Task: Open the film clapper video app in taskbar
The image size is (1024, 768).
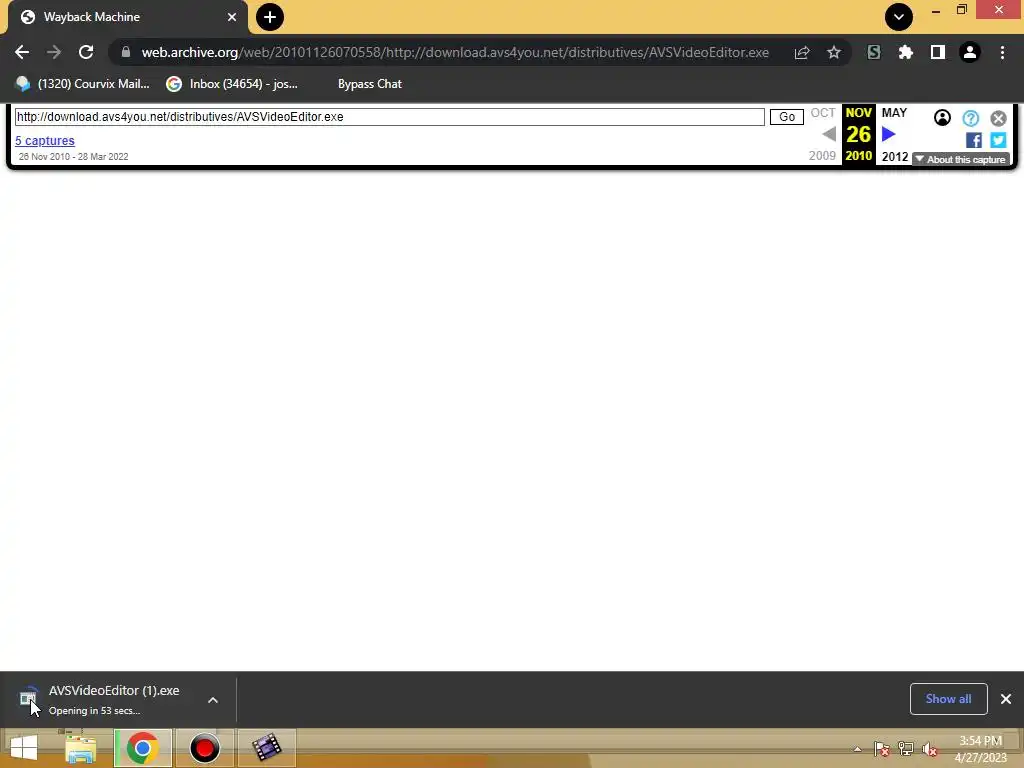Action: 267,748
